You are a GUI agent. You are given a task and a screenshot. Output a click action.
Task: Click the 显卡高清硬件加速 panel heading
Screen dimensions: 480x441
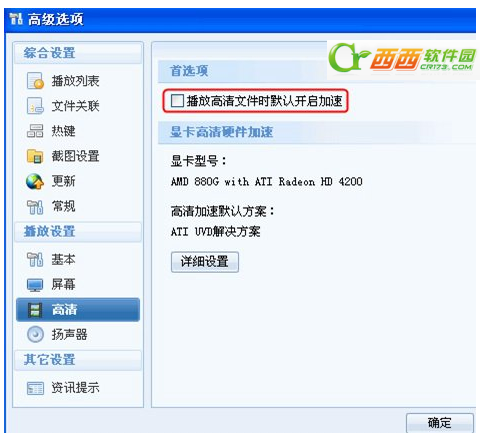221,132
